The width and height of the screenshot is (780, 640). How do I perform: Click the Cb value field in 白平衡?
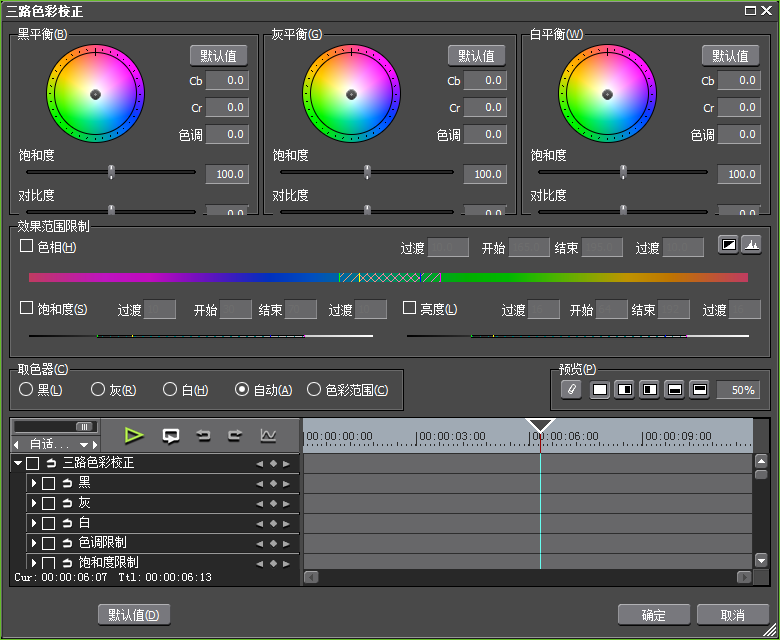(740, 81)
